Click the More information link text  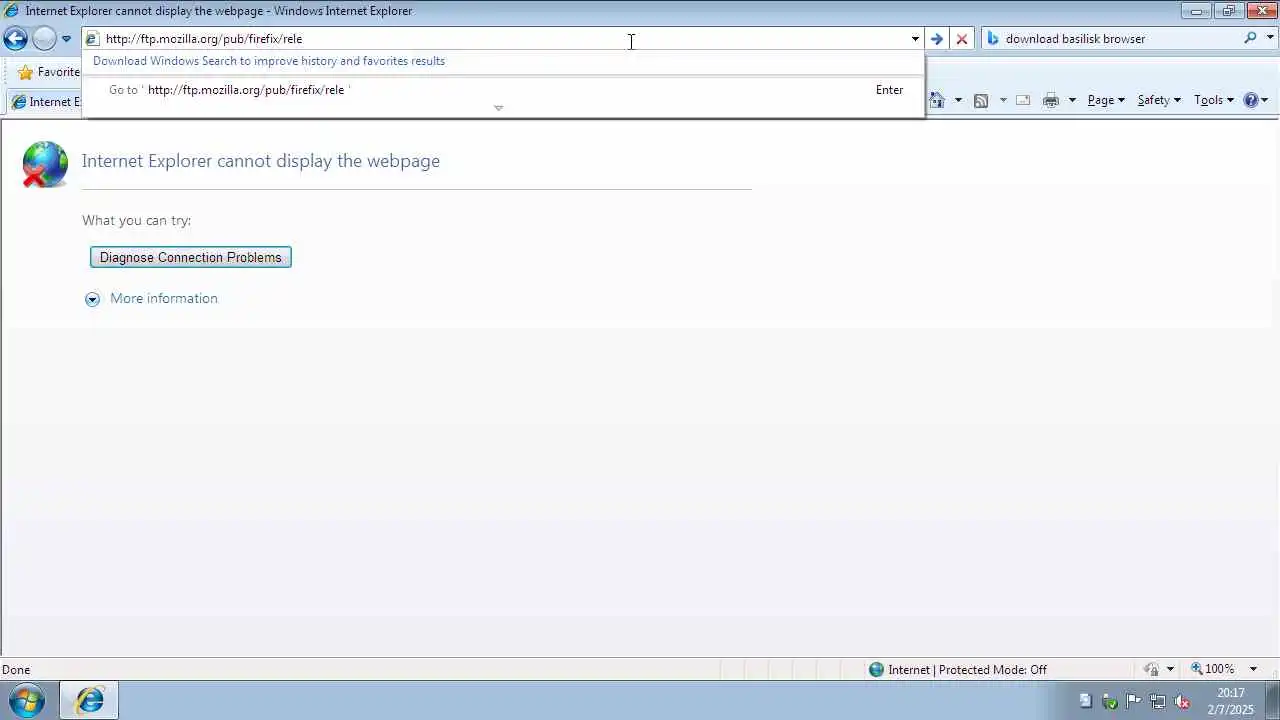click(x=164, y=298)
